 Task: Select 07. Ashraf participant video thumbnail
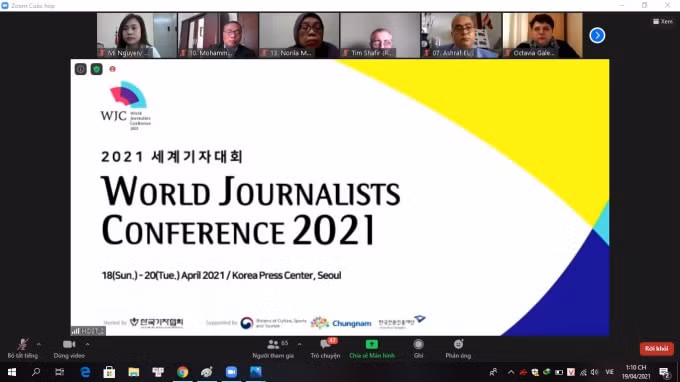click(461, 35)
